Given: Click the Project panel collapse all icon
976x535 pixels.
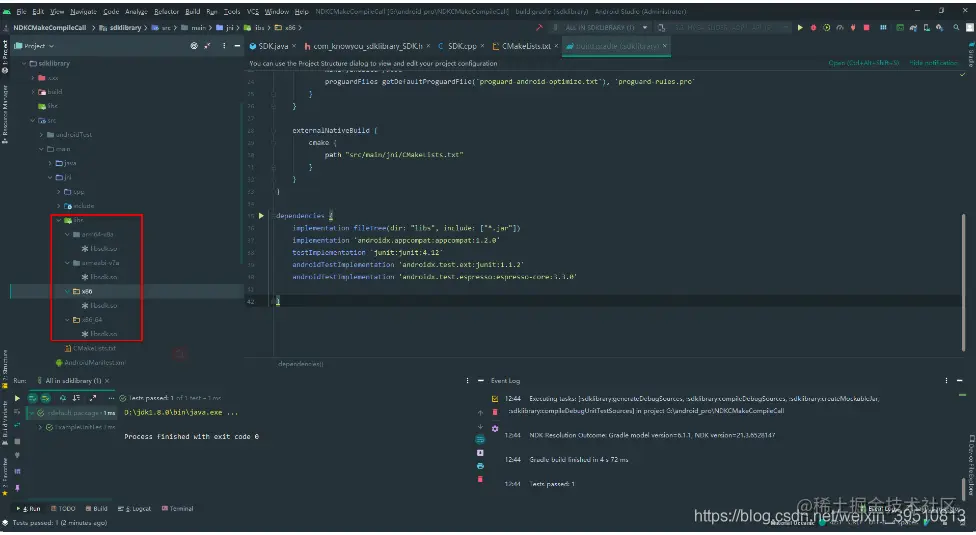Looking at the screenshot, I should click(207, 46).
